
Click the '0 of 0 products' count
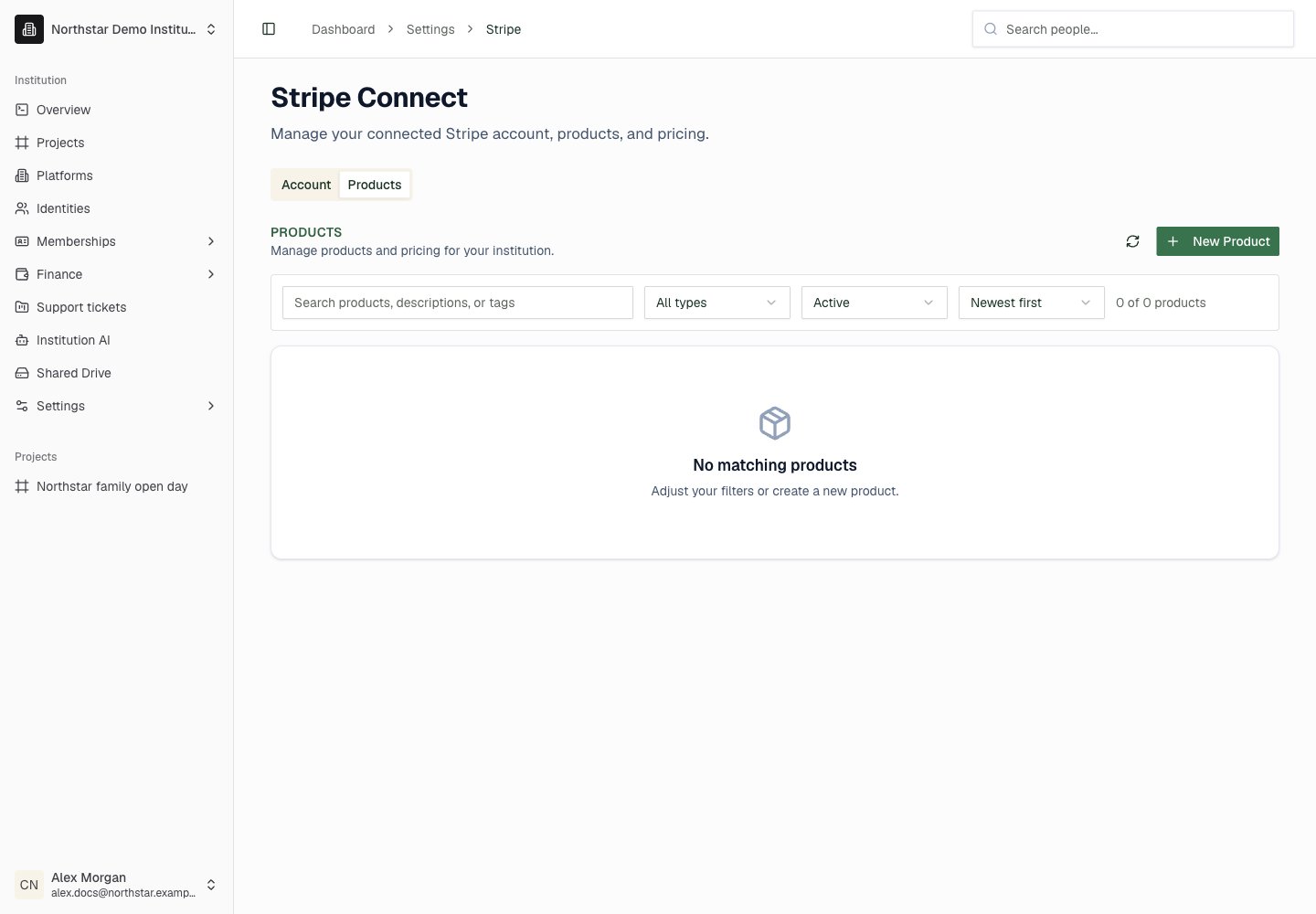pyautogui.click(x=1161, y=303)
